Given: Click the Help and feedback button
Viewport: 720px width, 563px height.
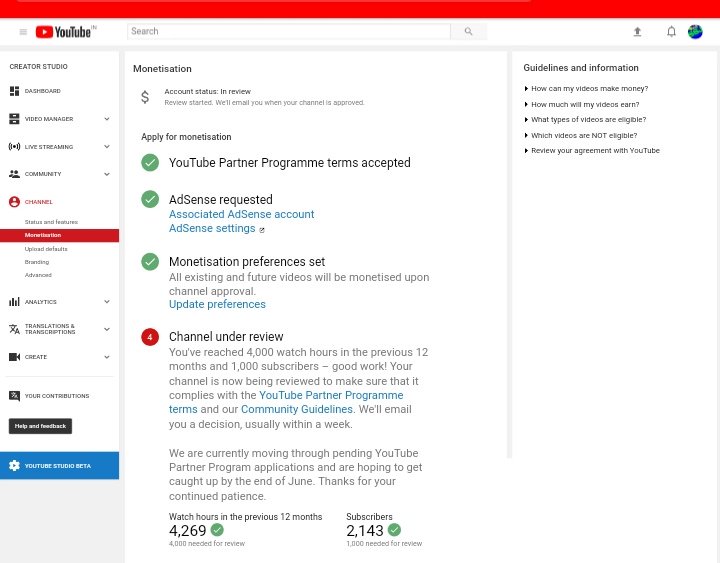Looking at the screenshot, I should coord(40,426).
